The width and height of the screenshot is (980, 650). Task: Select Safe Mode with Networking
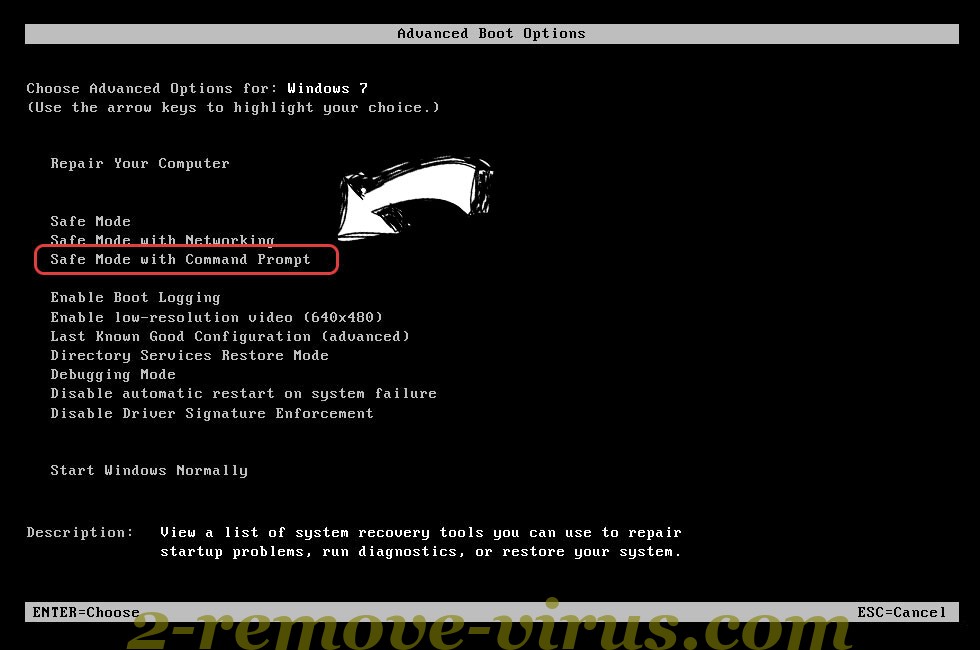point(162,240)
